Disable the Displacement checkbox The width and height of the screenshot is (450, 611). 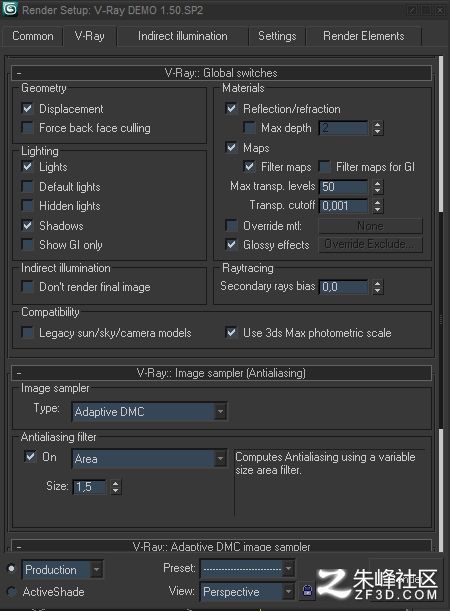pyautogui.click(x=27, y=108)
